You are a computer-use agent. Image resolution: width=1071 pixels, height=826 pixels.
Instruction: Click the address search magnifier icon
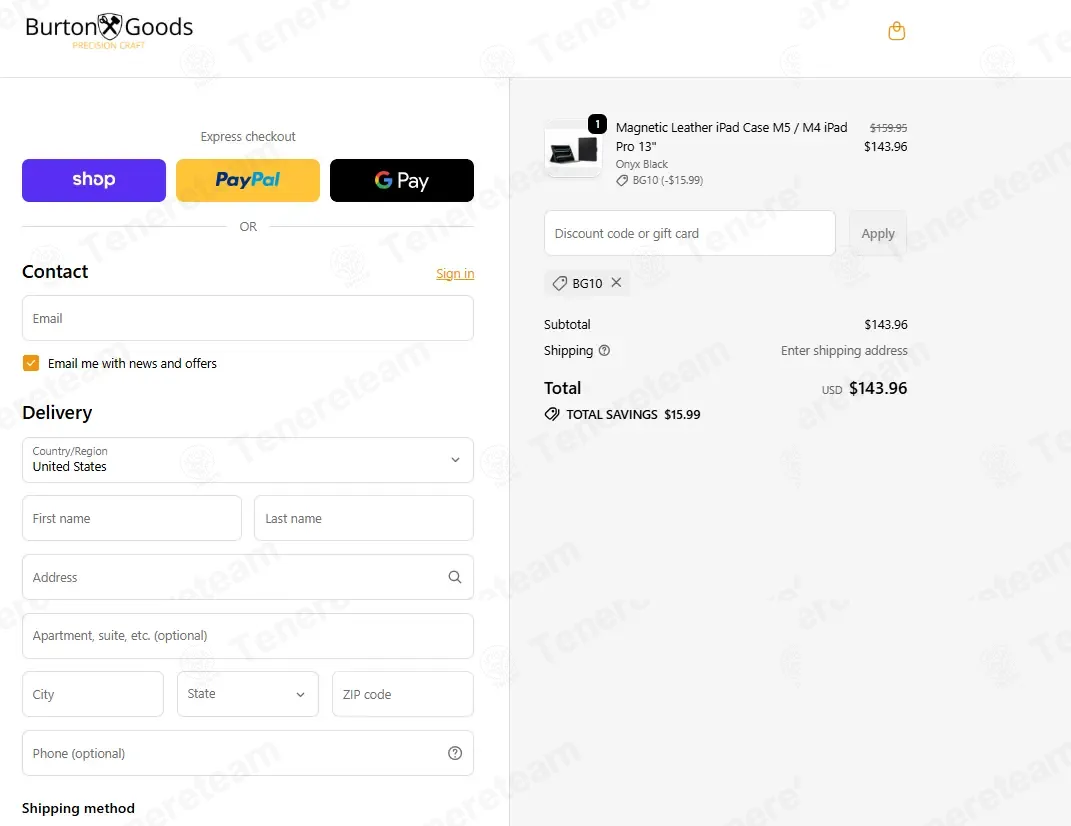coord(455,577)
